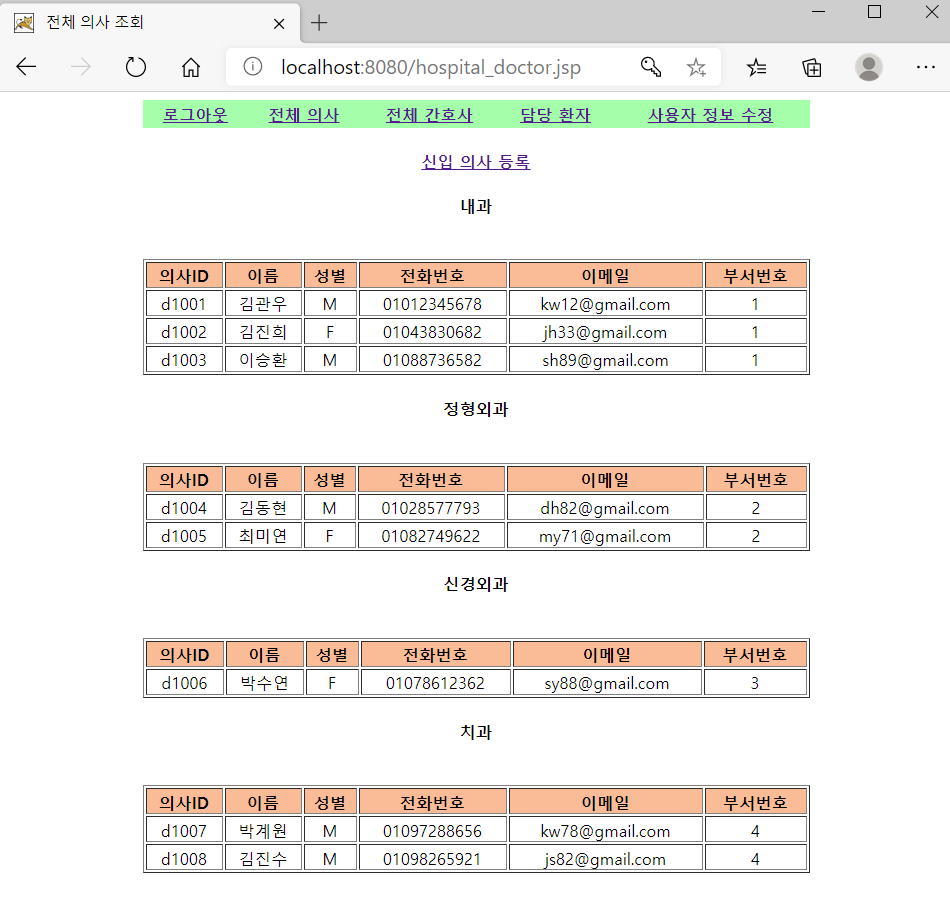The image size is (950, 907).
Task: Click the 신입 의사 등록 link
Action: click(475, 161)
